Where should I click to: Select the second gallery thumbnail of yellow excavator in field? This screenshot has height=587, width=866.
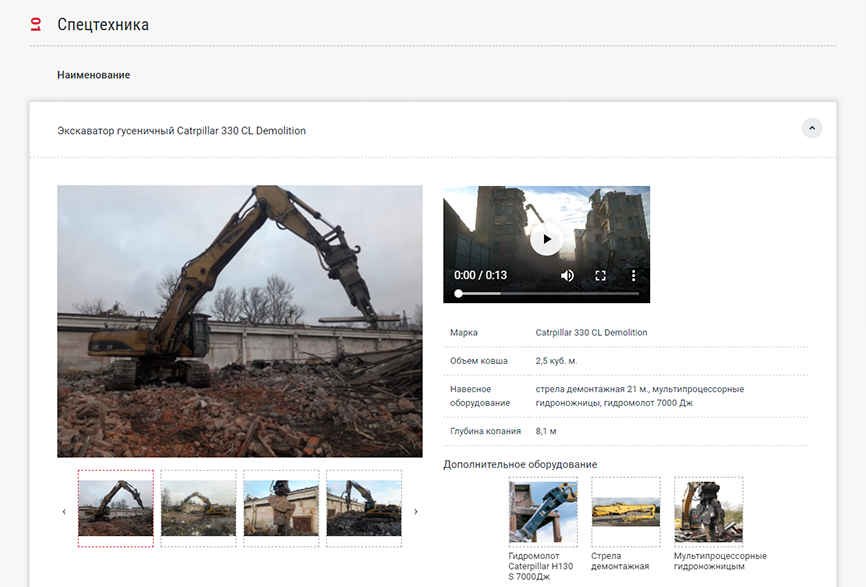199,509
